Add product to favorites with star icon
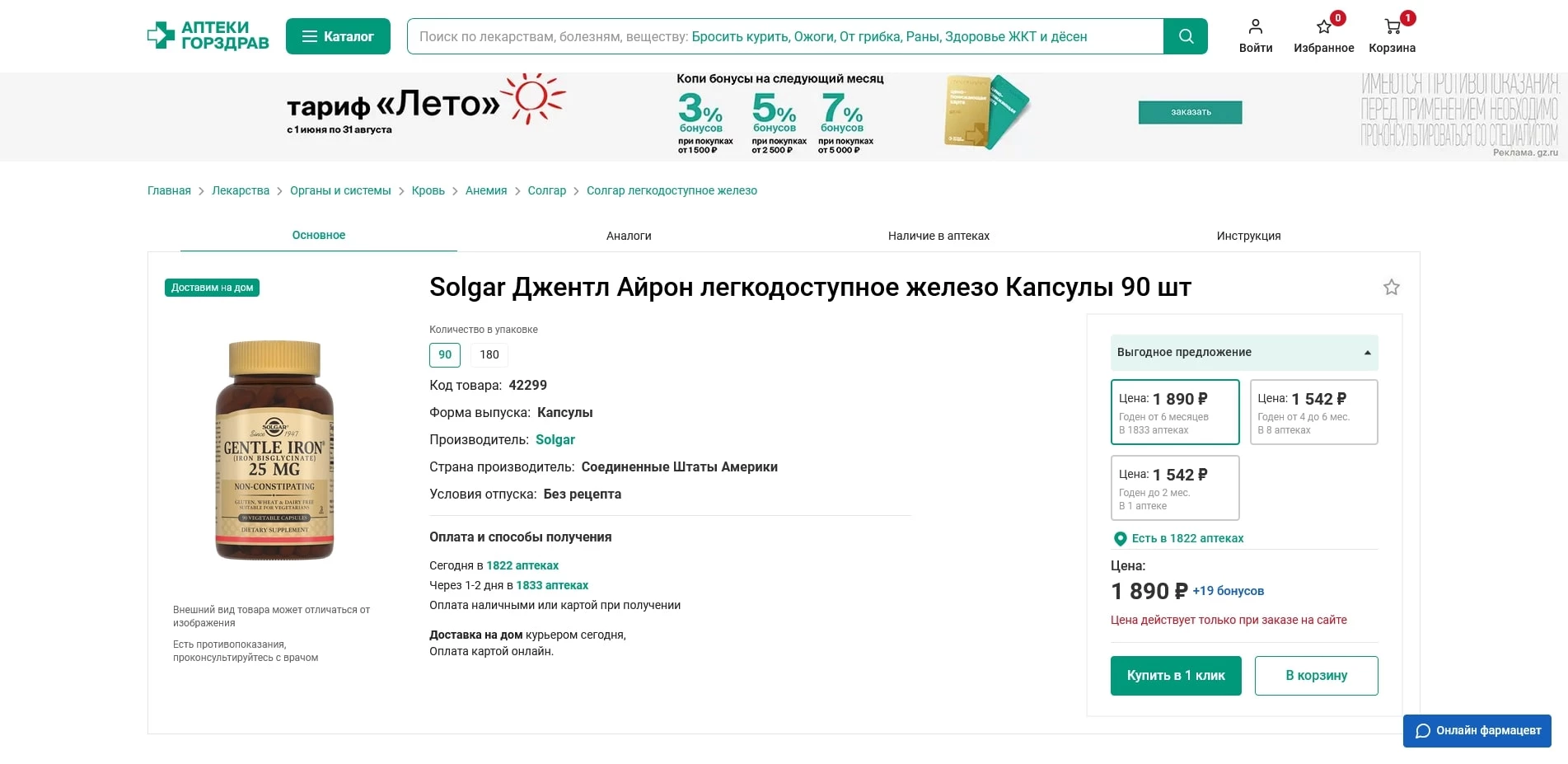Image resolution: width=1568 pixels, height=764 pixels. click(x=1391, y=288)
